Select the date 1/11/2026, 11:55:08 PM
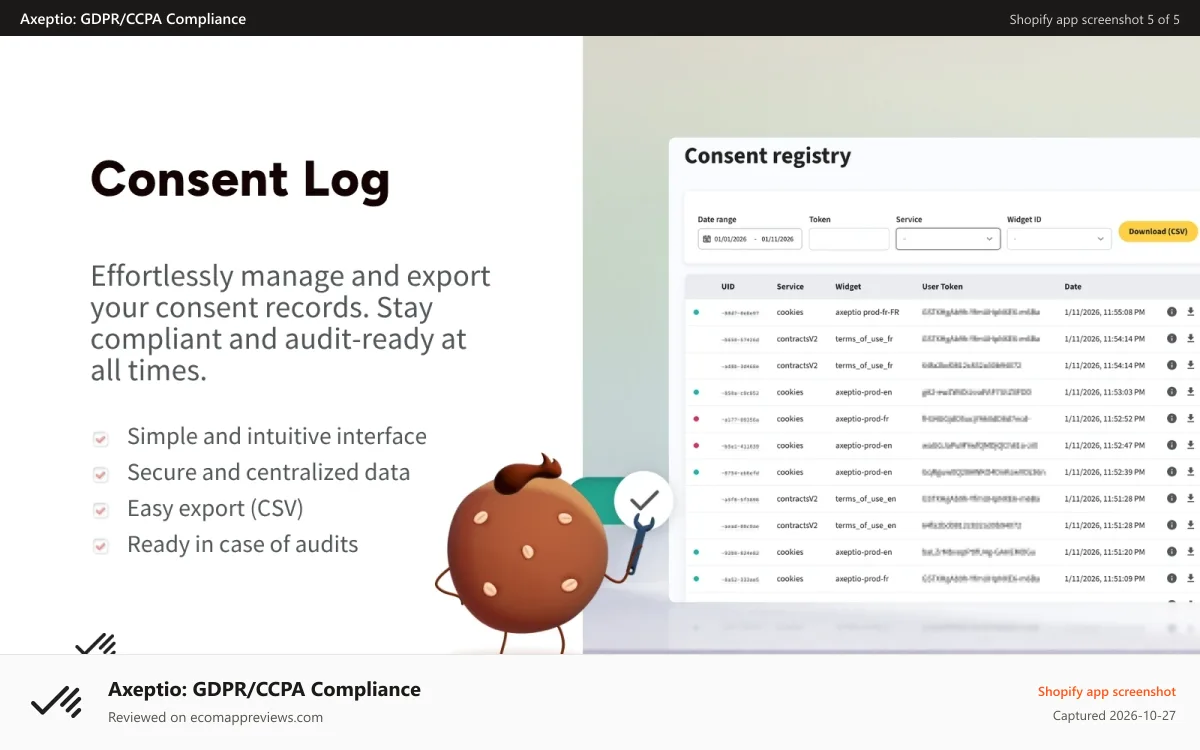 click(1105, 312)
